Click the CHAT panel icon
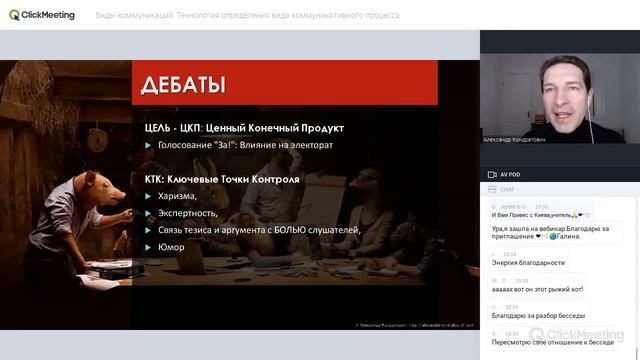 (492, 189)
